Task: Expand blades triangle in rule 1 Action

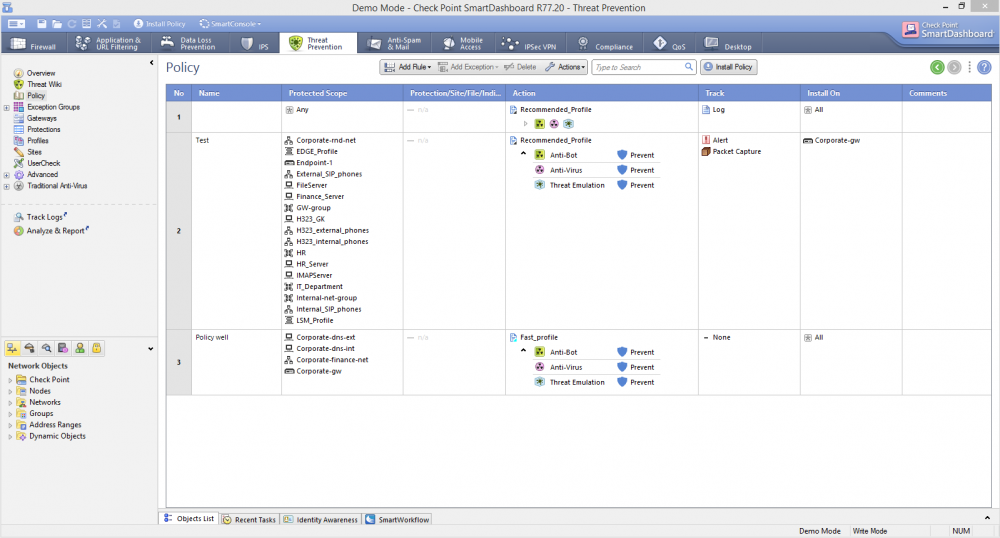Action: click(x=526, y=124)
